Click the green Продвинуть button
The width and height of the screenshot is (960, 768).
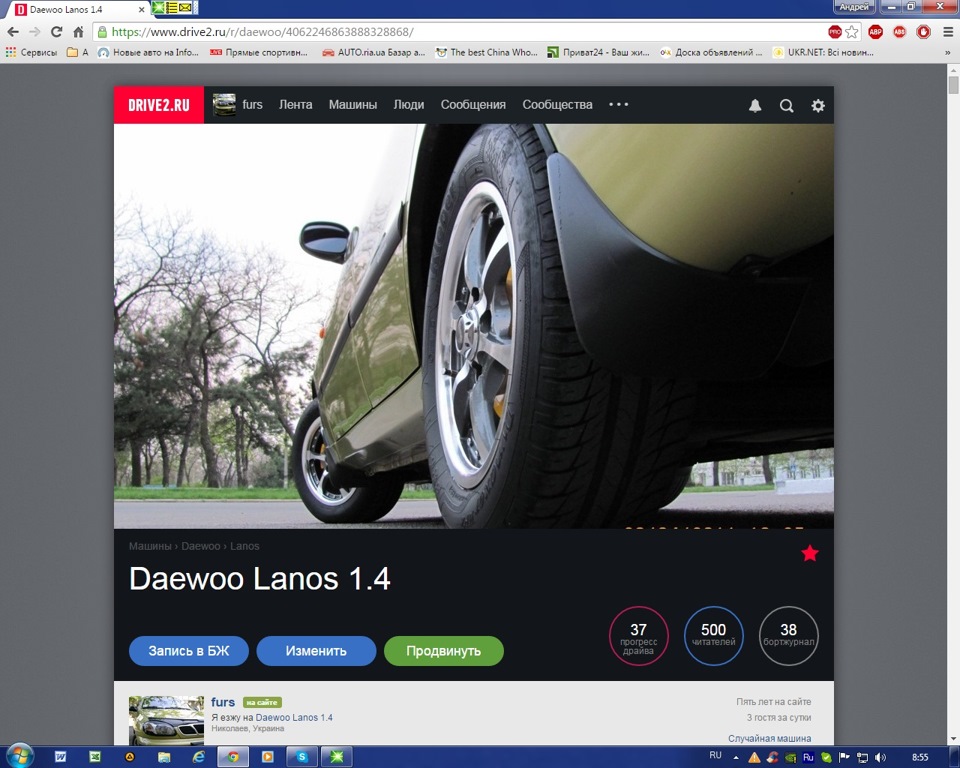[443, 650]
